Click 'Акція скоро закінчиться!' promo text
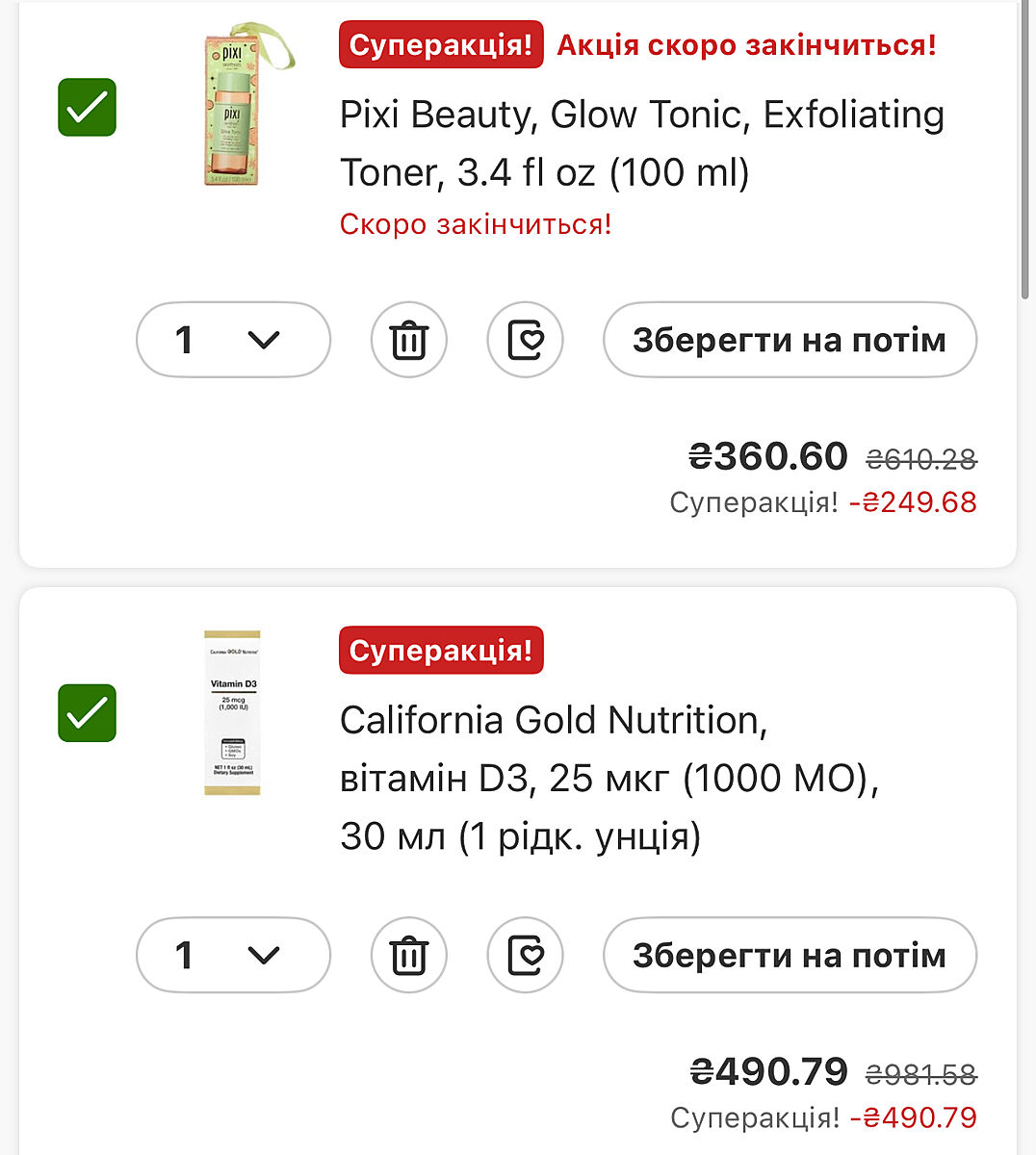Viewport: 1036px width, 1155px height. pyautogui.click(x=746, y=45)
